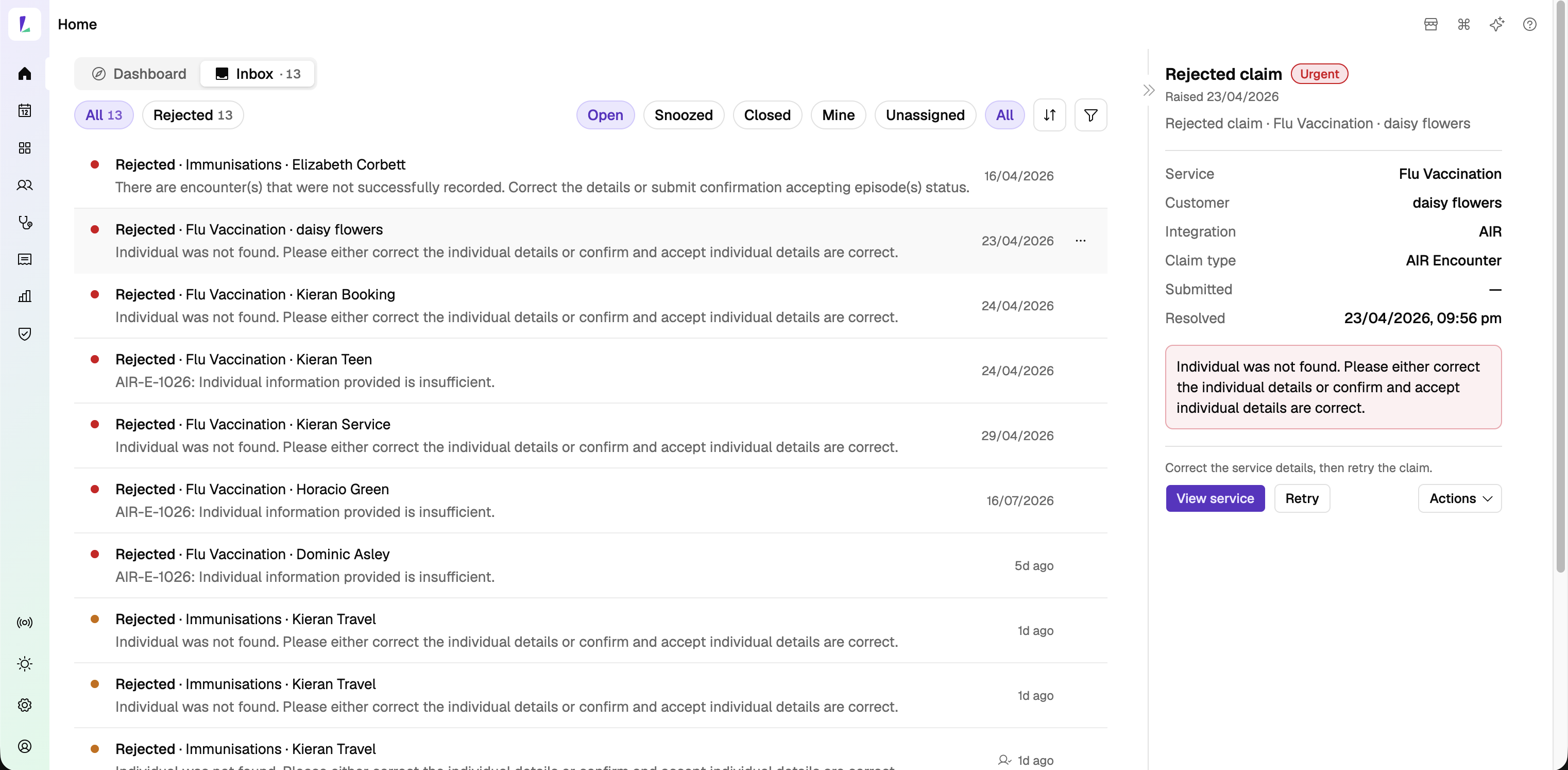Select the Unassigned filter chip
Image resolution: width=1568 pixels, height=770 pixels.
(x=925, y=115)
